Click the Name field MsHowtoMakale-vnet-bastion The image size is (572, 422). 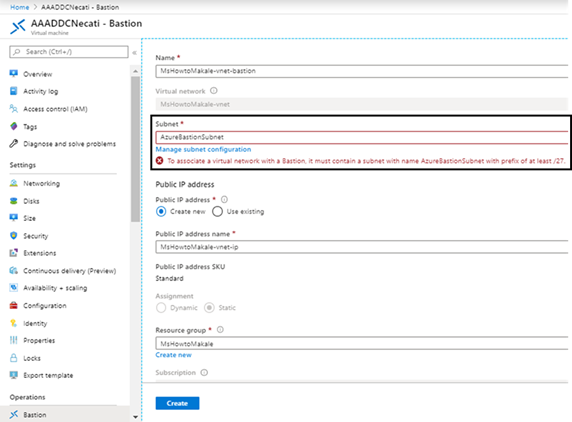coord(362,71)
